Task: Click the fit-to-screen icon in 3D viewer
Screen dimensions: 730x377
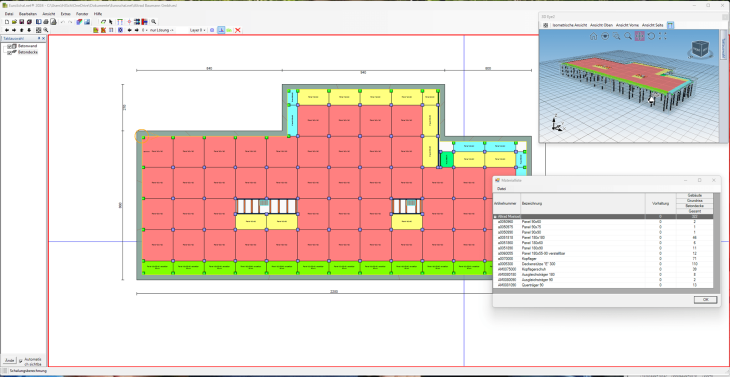Action: click(x=663, y=36)
